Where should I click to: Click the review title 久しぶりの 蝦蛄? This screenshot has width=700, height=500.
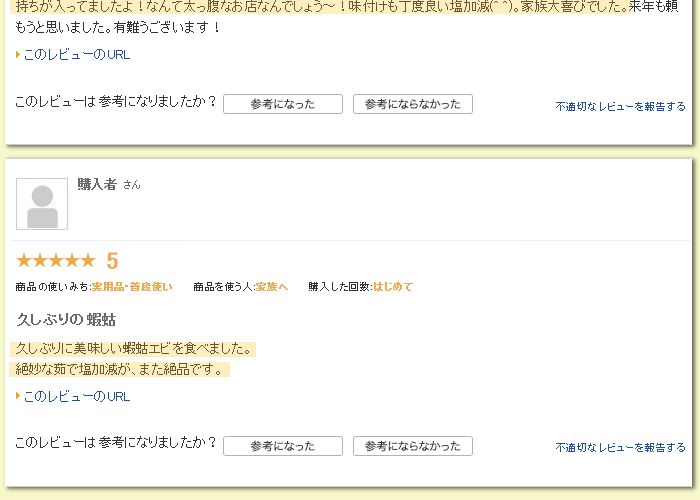coord(66,320)
